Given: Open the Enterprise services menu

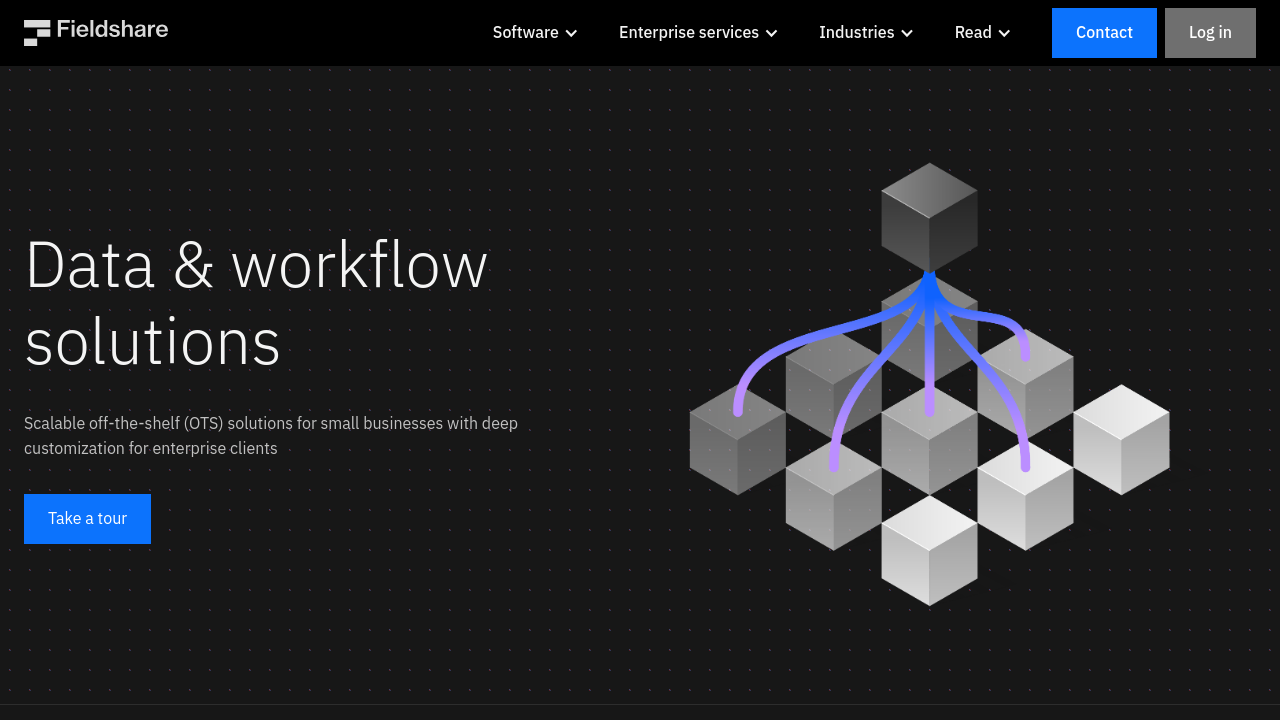Looking at the screenshot, I should coord(698,33).
